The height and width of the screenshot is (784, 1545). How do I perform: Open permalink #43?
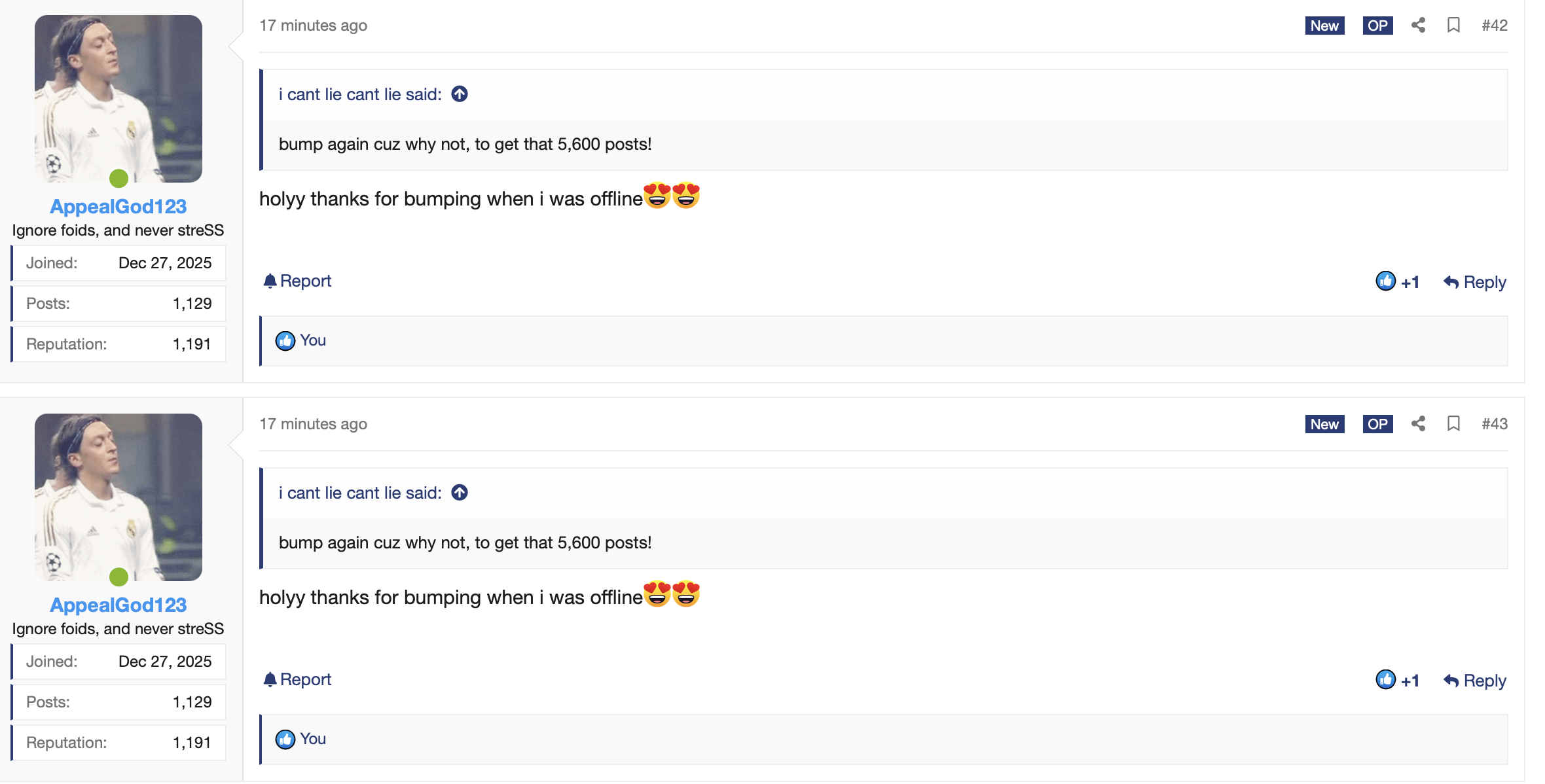1495,424
